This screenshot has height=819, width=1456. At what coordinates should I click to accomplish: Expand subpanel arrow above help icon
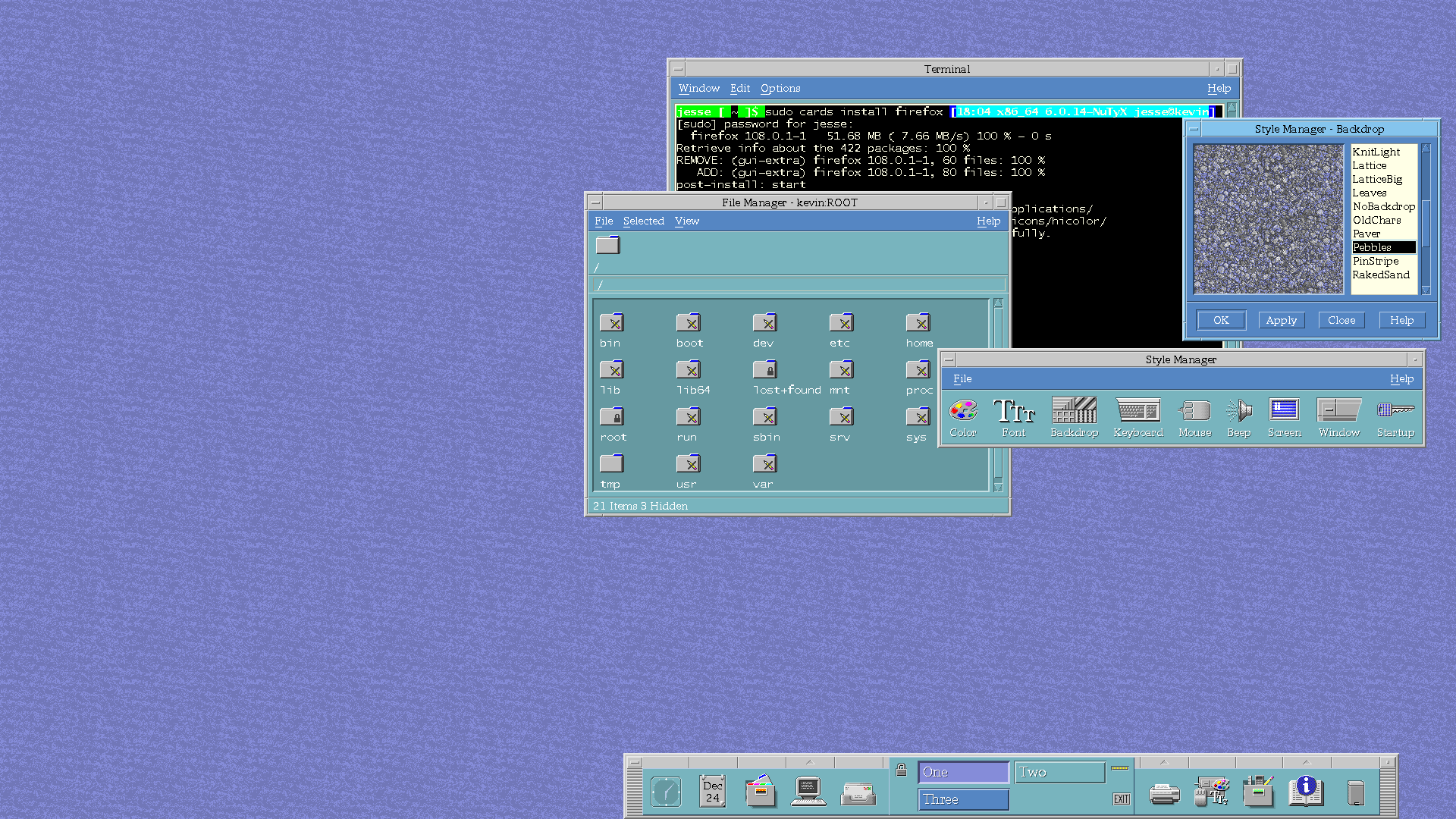pos(1307,761)
